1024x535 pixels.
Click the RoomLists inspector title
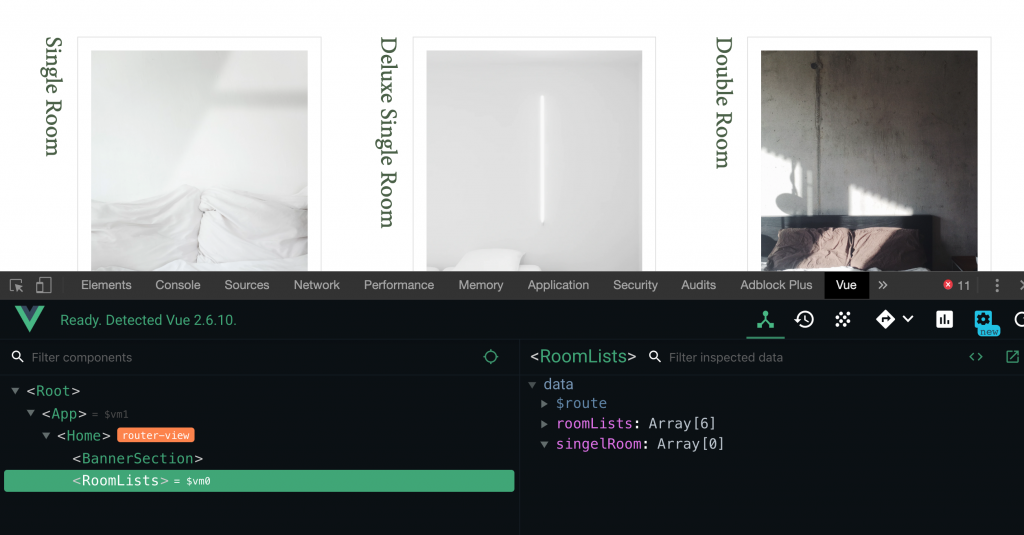click(583, 356)
